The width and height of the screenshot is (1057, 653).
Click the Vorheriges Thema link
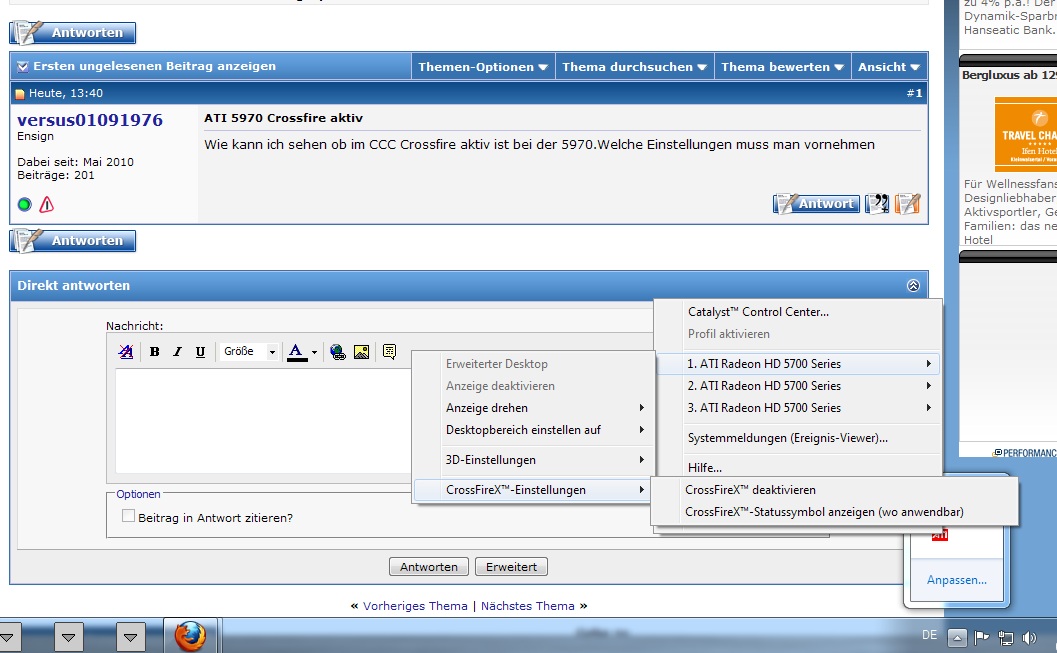415,606
